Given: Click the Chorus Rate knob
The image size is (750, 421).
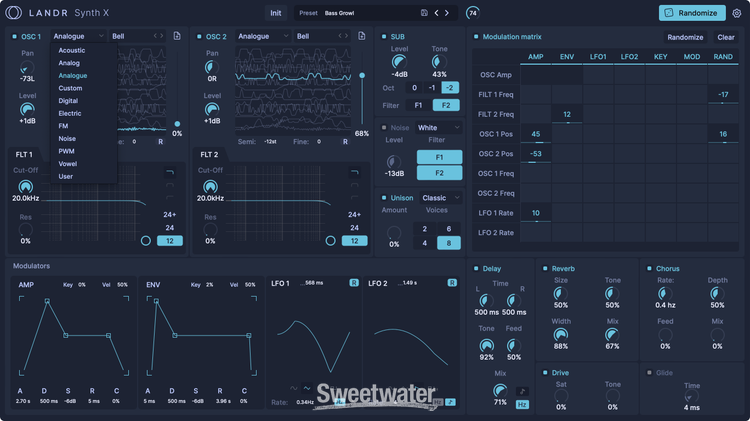Looking at the screenshot, I should point(665,294).
